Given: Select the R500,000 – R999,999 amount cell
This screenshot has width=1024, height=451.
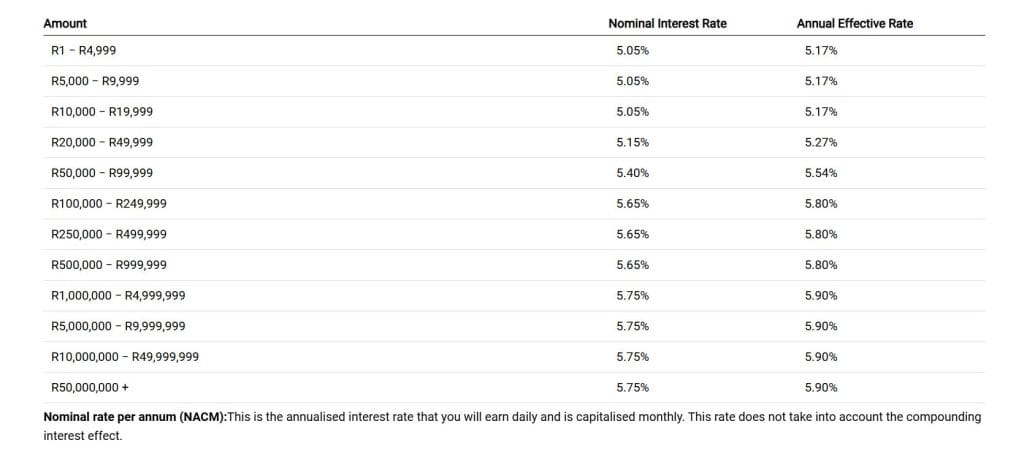Looking at the screenshot, I should click(108, 265).
